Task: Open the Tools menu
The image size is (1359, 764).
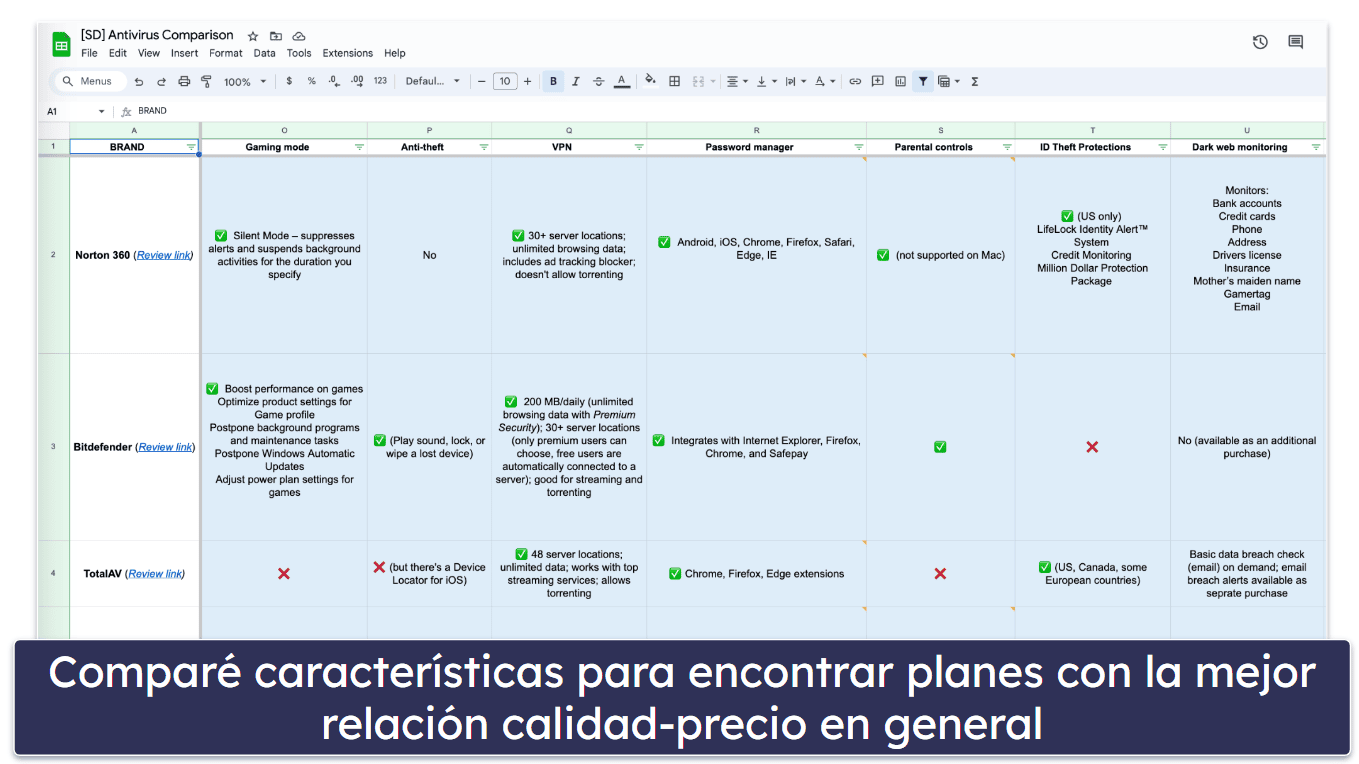Action: point(299,53)
